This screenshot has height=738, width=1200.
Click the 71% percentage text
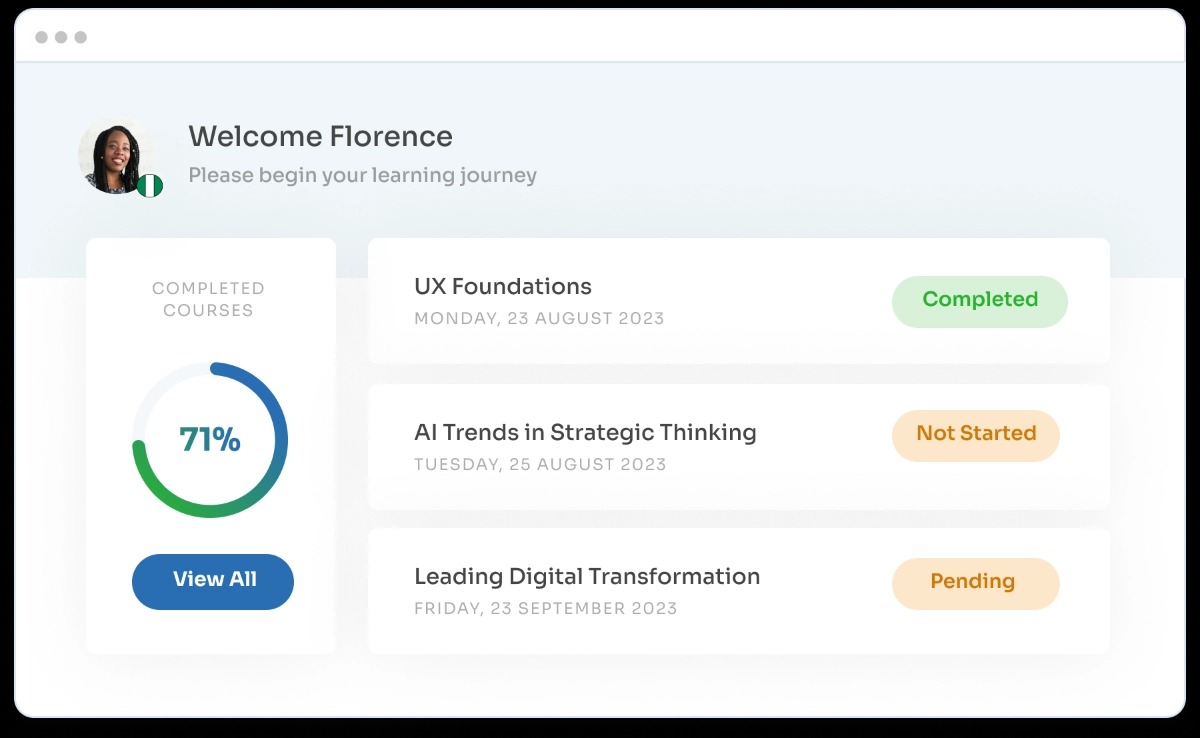210,440
